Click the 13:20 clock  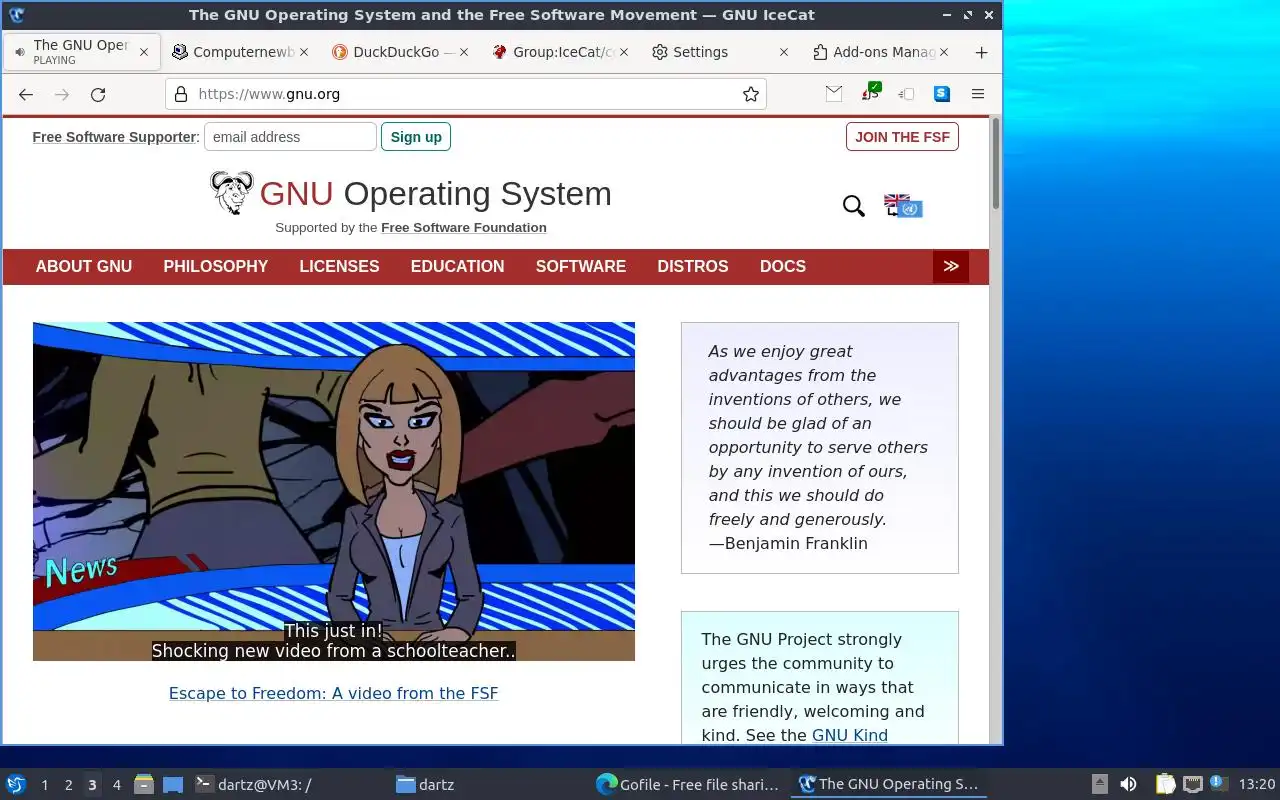click(1257, 785)
